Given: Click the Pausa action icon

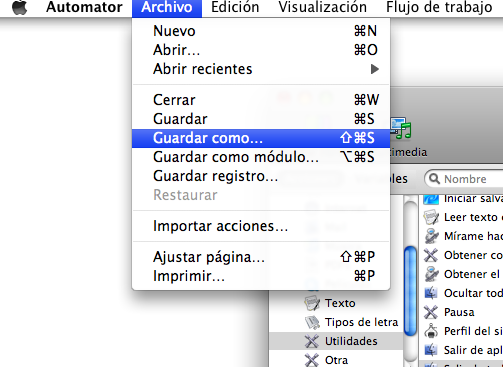Looking at the screenshot, I should coord(431,312).
